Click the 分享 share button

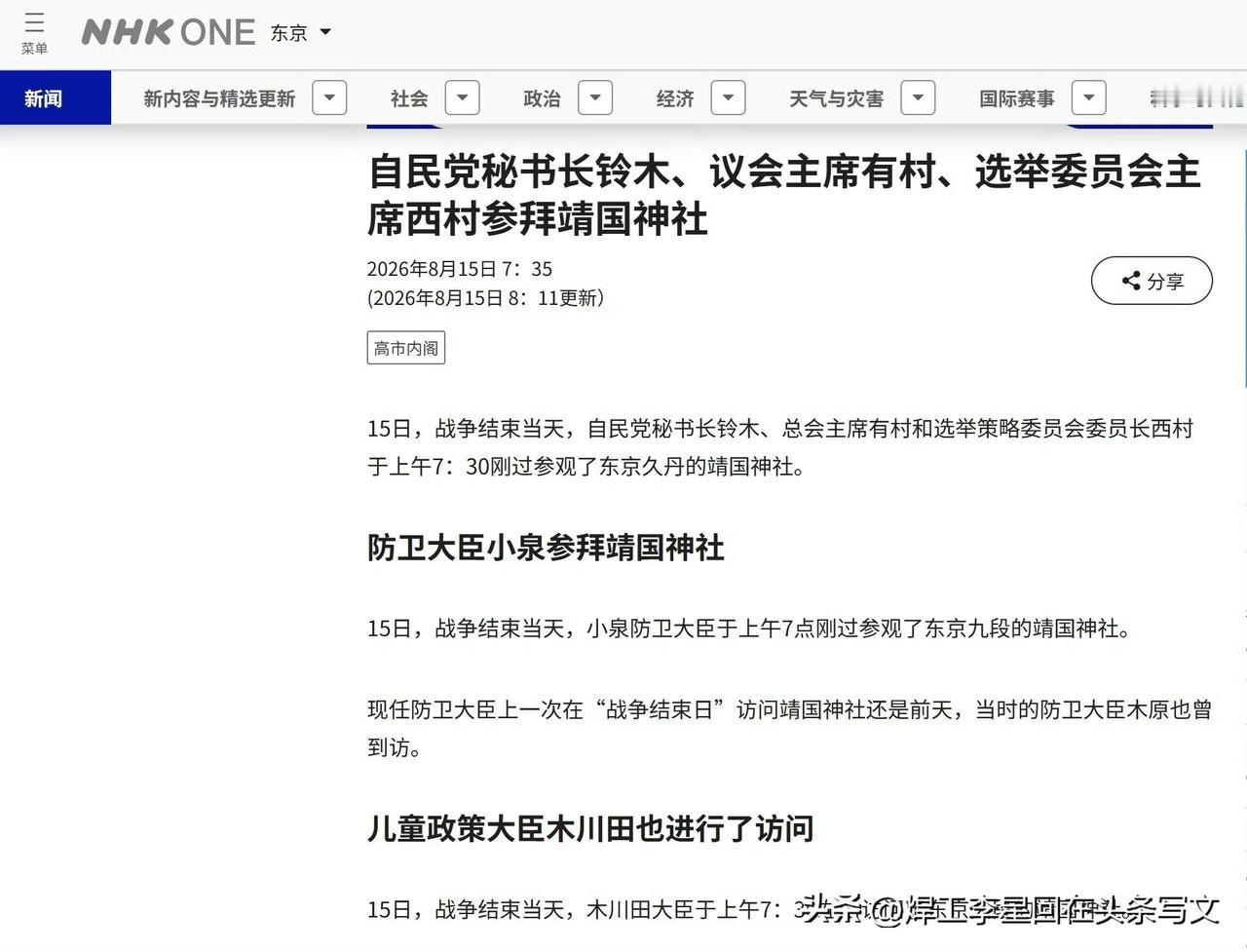(x=1152, y=281)
